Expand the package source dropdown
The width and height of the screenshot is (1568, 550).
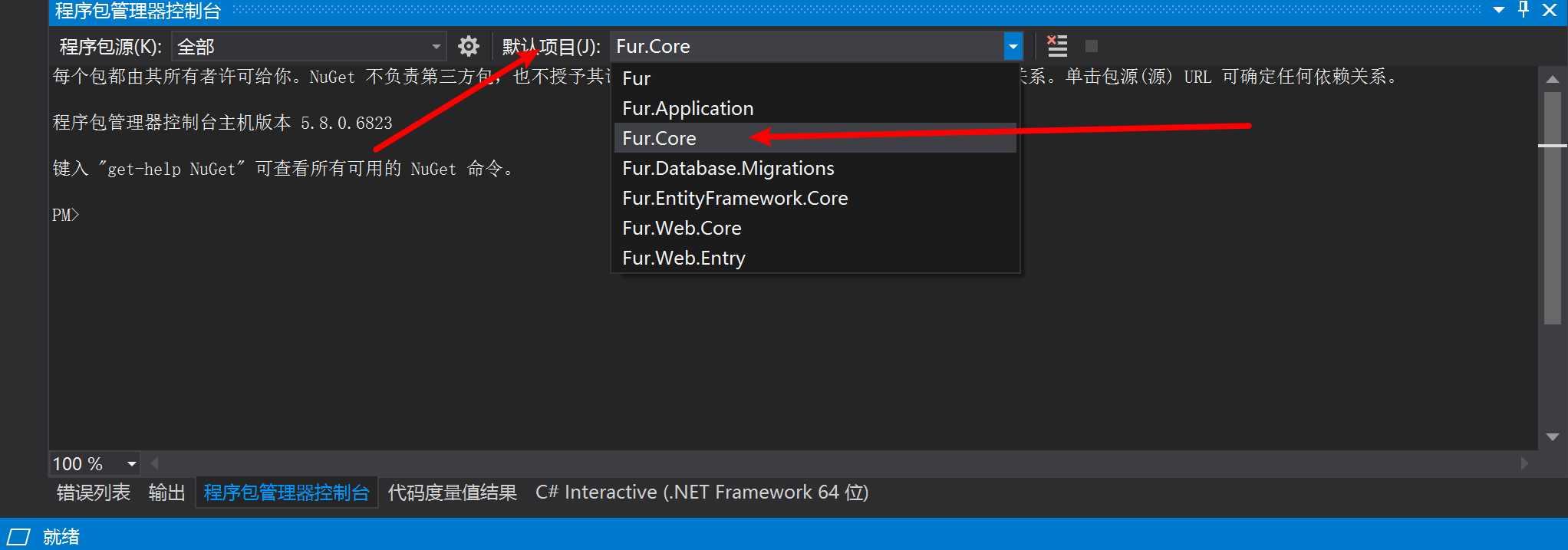click(436, 47)
